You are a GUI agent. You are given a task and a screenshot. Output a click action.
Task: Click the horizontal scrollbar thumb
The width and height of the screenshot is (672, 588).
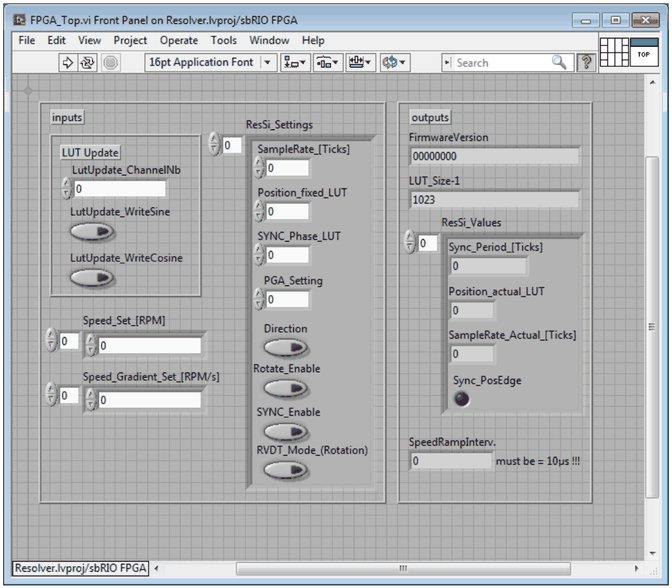tap(403, 569)
